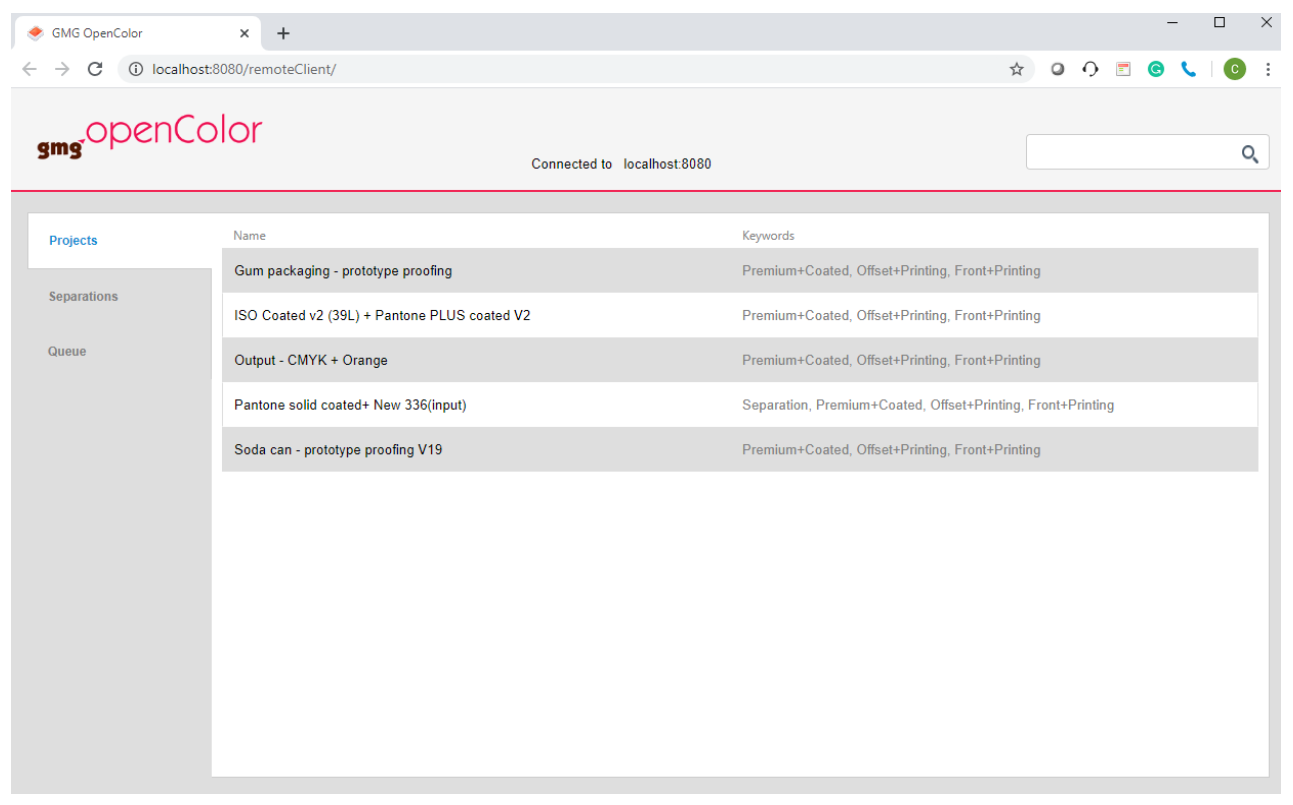Image resolution: width=1293 pixels, height=805 pixels.
Task: Go forward in browser history
Action: tap(62, 69)
